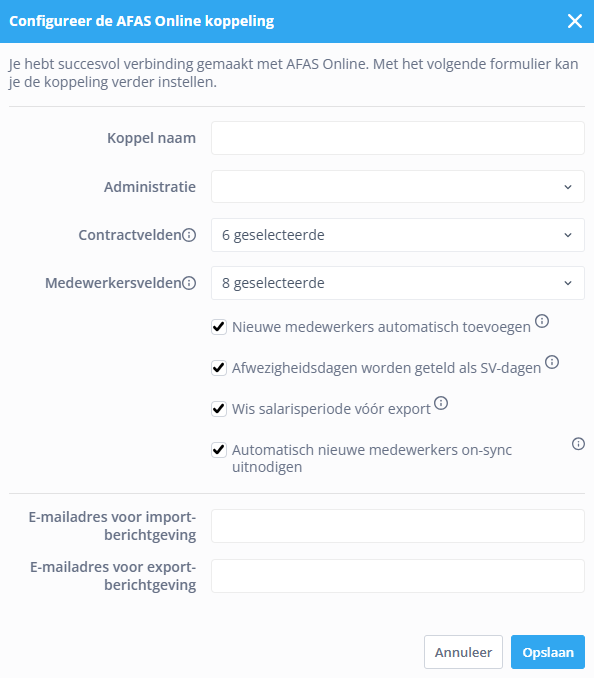
Task: Click info icon next to Medewerkersvelden
Action: (x=189, y=283)
